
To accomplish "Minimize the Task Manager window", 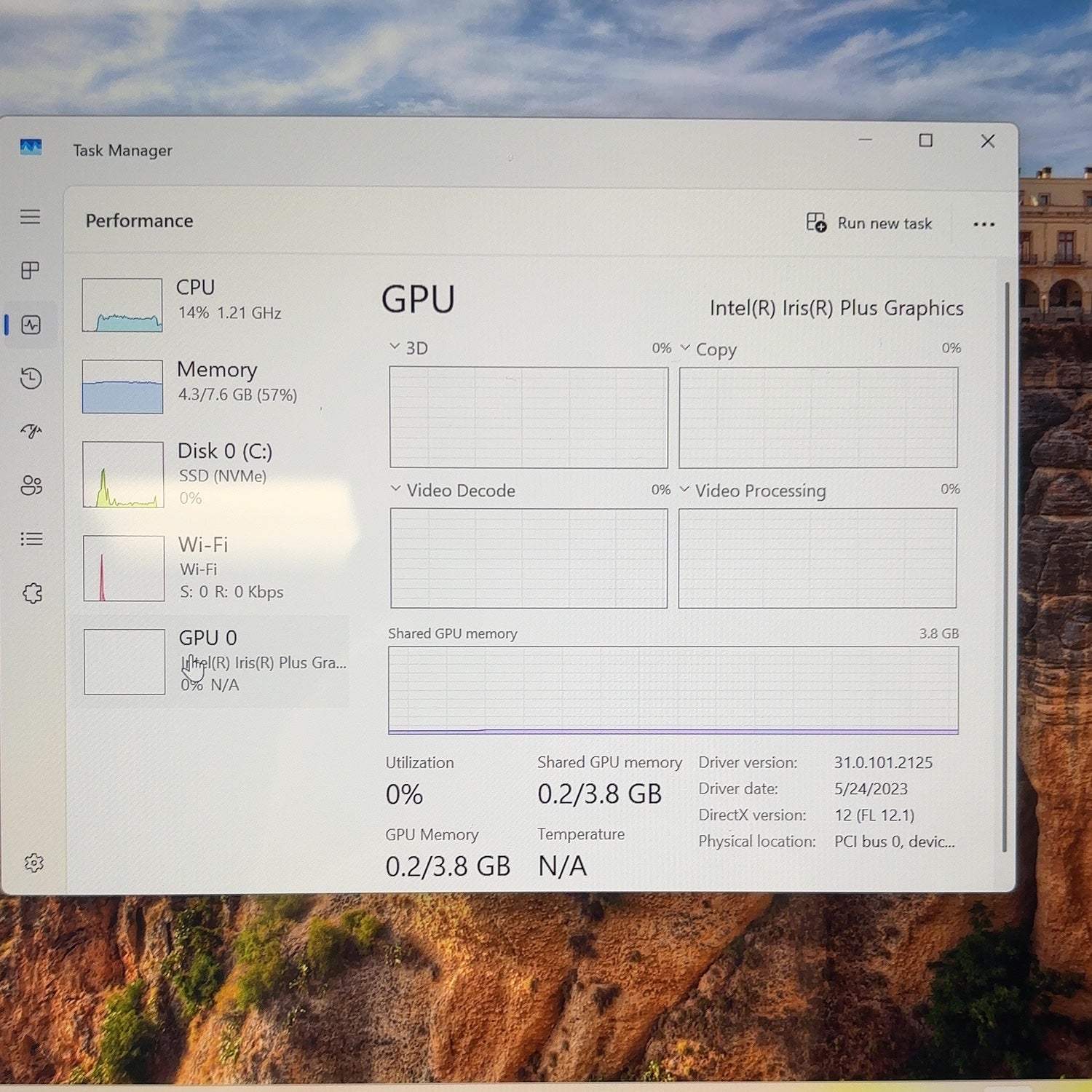I will [x=865, y=140].
